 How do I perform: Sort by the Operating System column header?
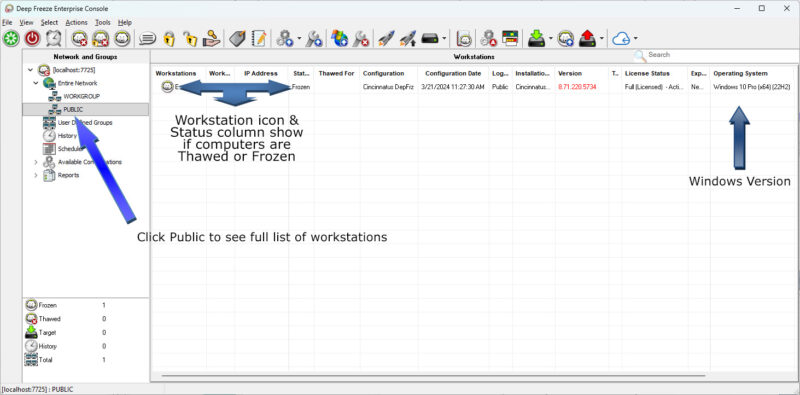[x=752, y=73]
